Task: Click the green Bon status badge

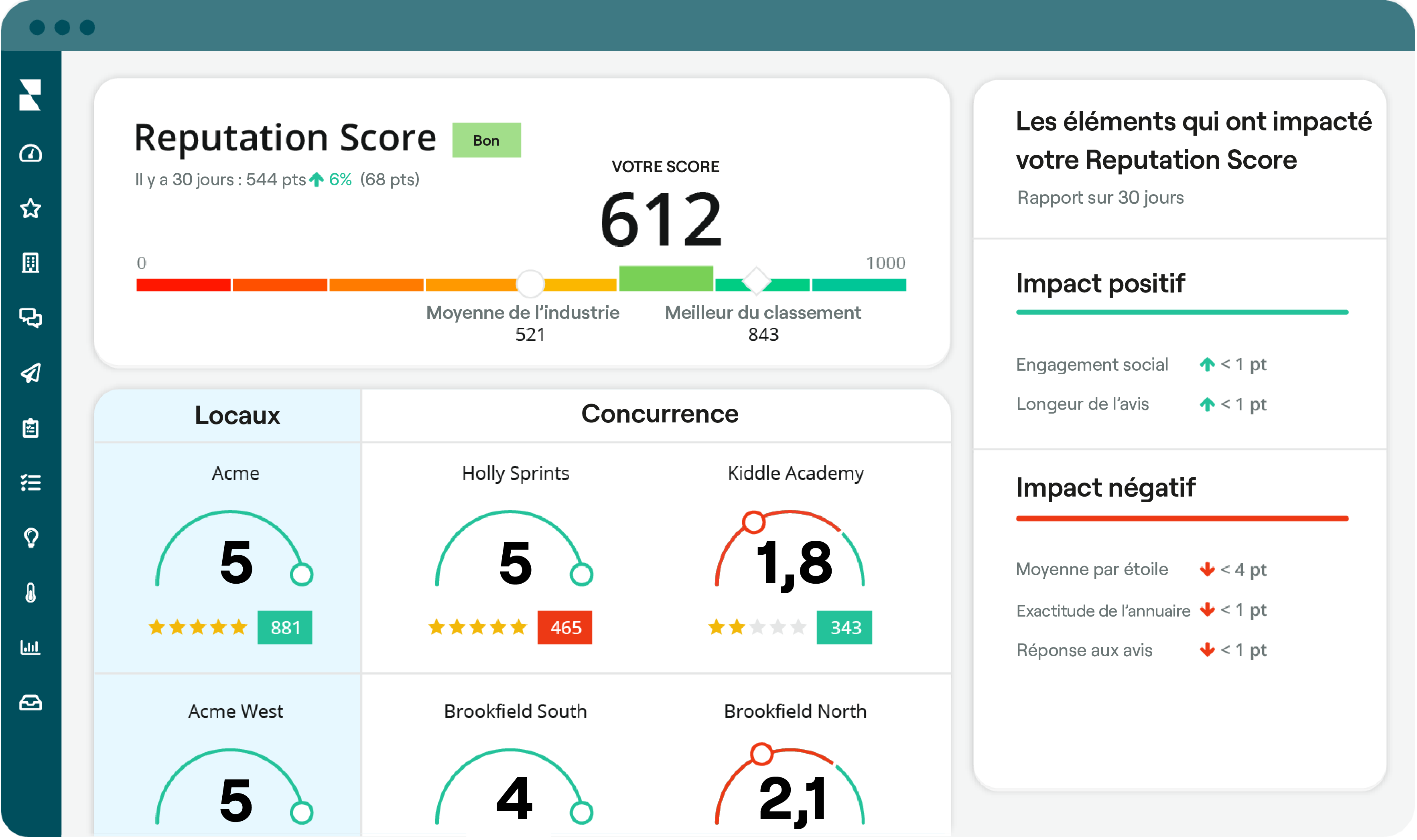Action: pyautogui.click(x=487, y=140)
